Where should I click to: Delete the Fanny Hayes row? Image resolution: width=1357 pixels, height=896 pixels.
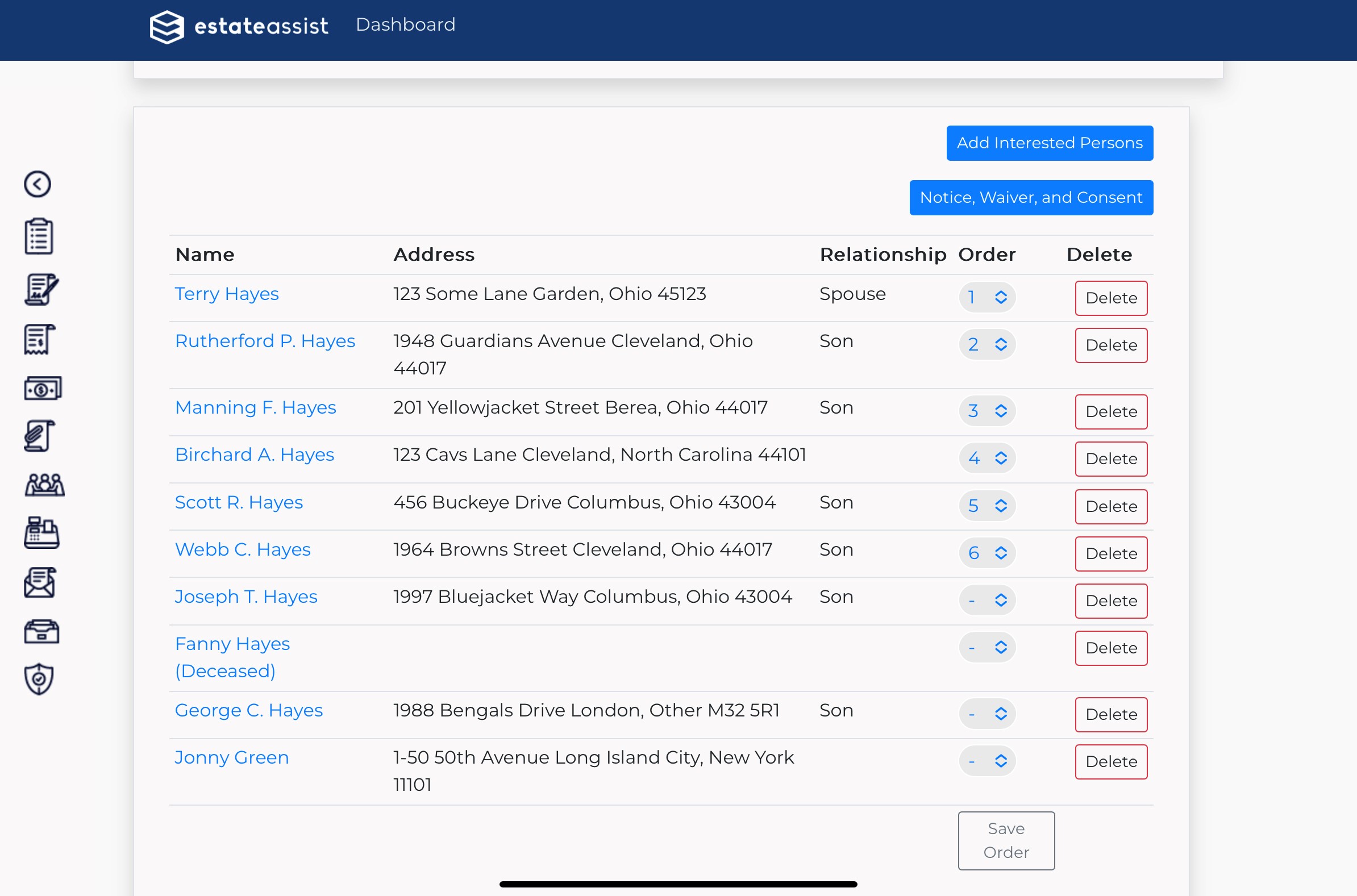[x=1111, y=648]
